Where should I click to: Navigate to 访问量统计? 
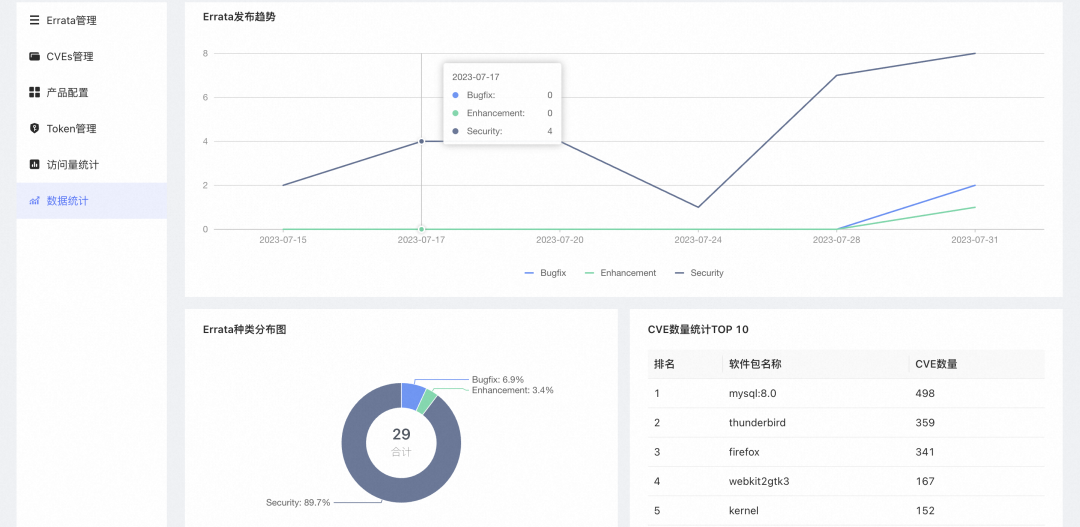click(92, 165)
